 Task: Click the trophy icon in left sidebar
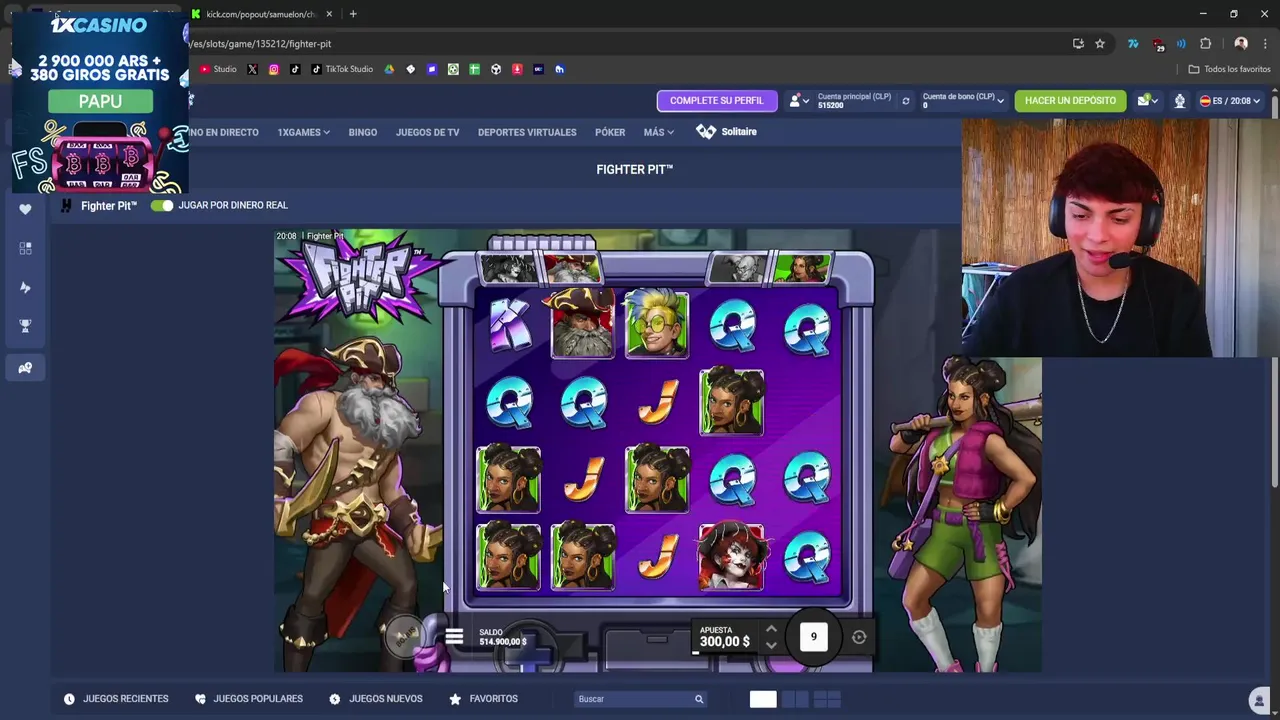point(25,326)
